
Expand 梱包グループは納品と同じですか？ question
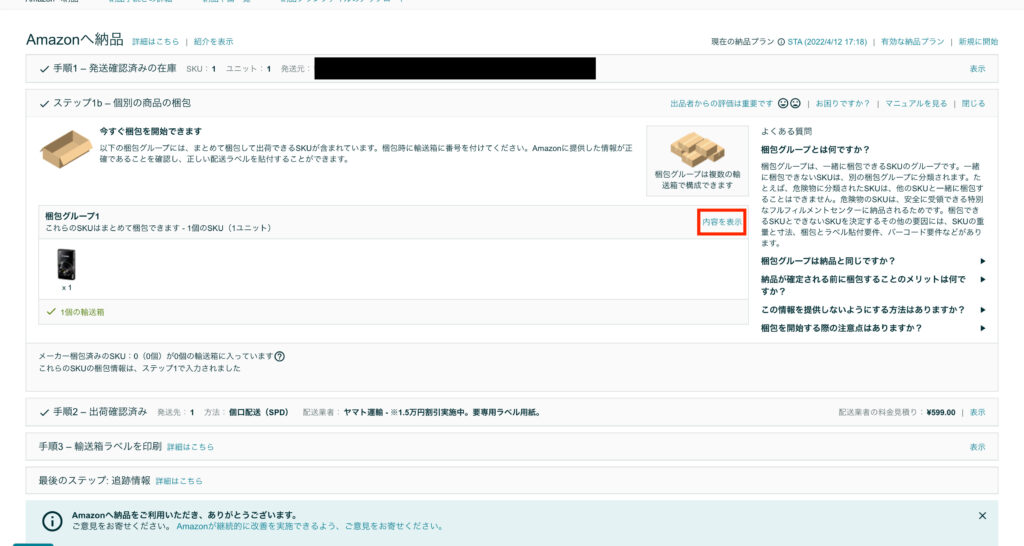click(x=873, y=261)
